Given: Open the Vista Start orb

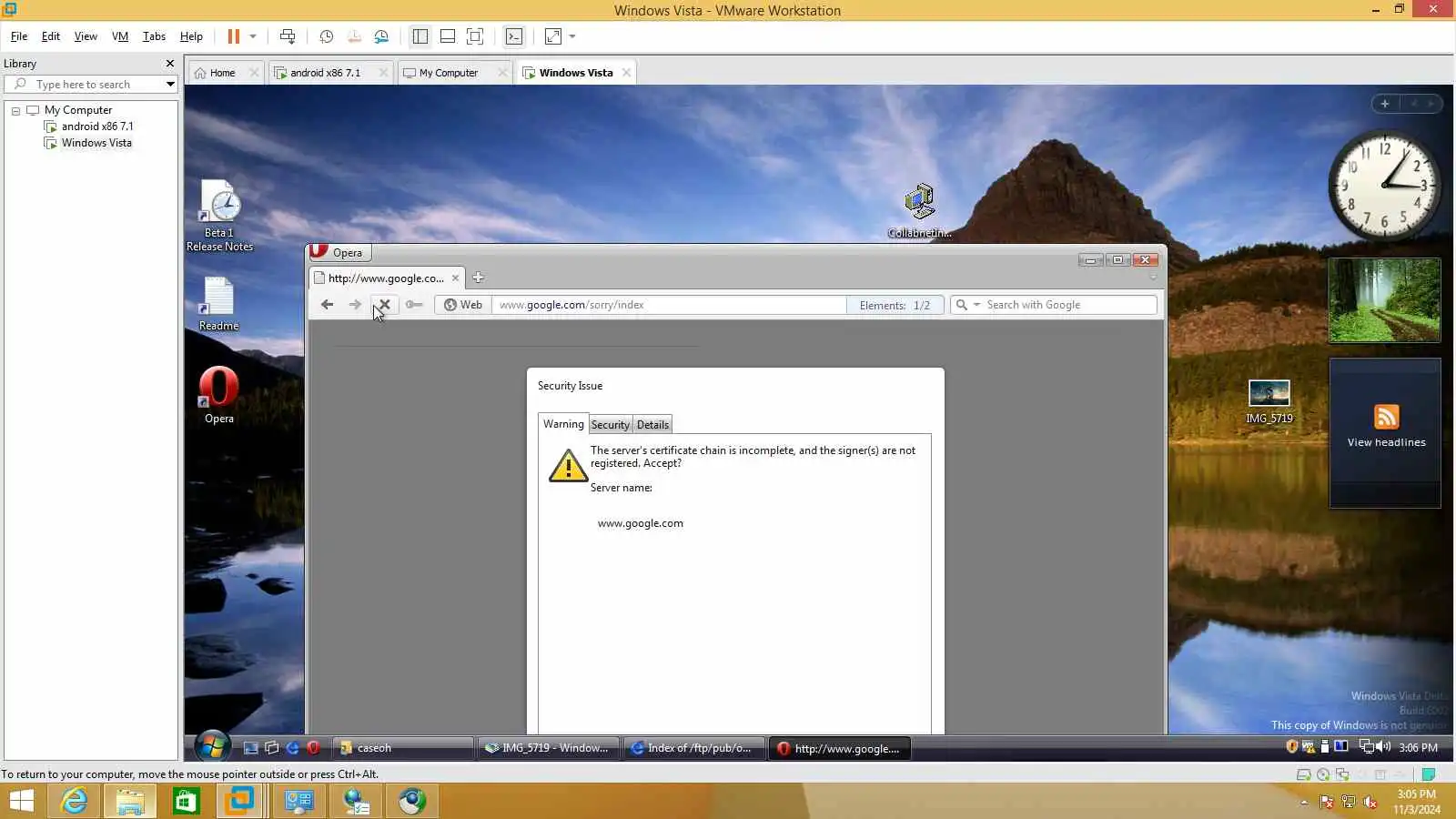Looking at the screenshot, I should pos(212,747).
